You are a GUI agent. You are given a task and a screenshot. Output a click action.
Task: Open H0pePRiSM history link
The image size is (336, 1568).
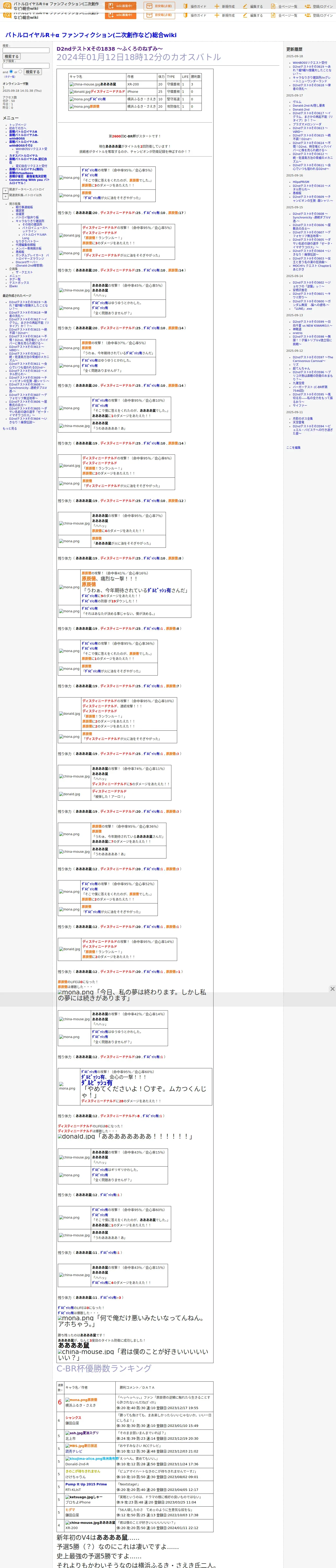tap(301, 182)
